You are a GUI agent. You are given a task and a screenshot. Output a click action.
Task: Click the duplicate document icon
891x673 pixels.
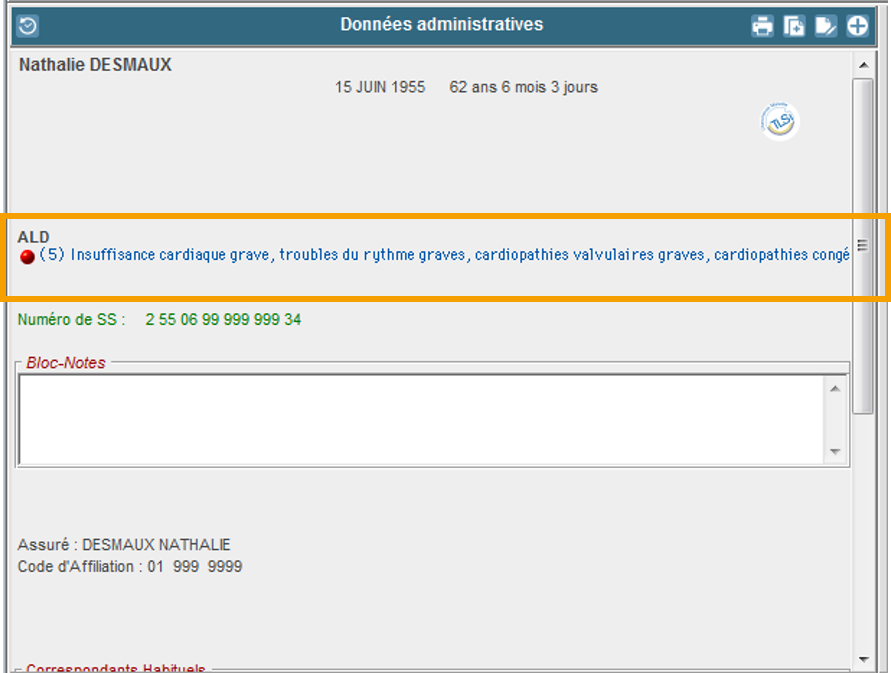tap(794, 26)
